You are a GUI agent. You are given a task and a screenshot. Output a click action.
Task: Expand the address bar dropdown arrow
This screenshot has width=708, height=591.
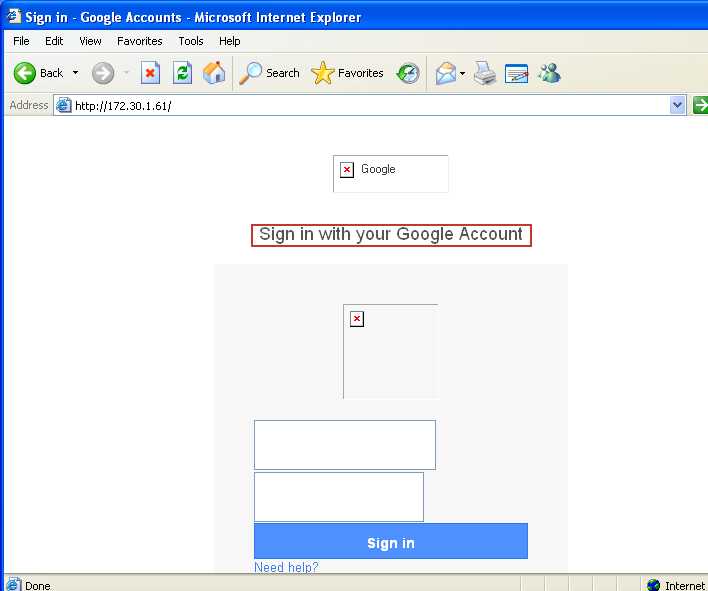point(677,105)
